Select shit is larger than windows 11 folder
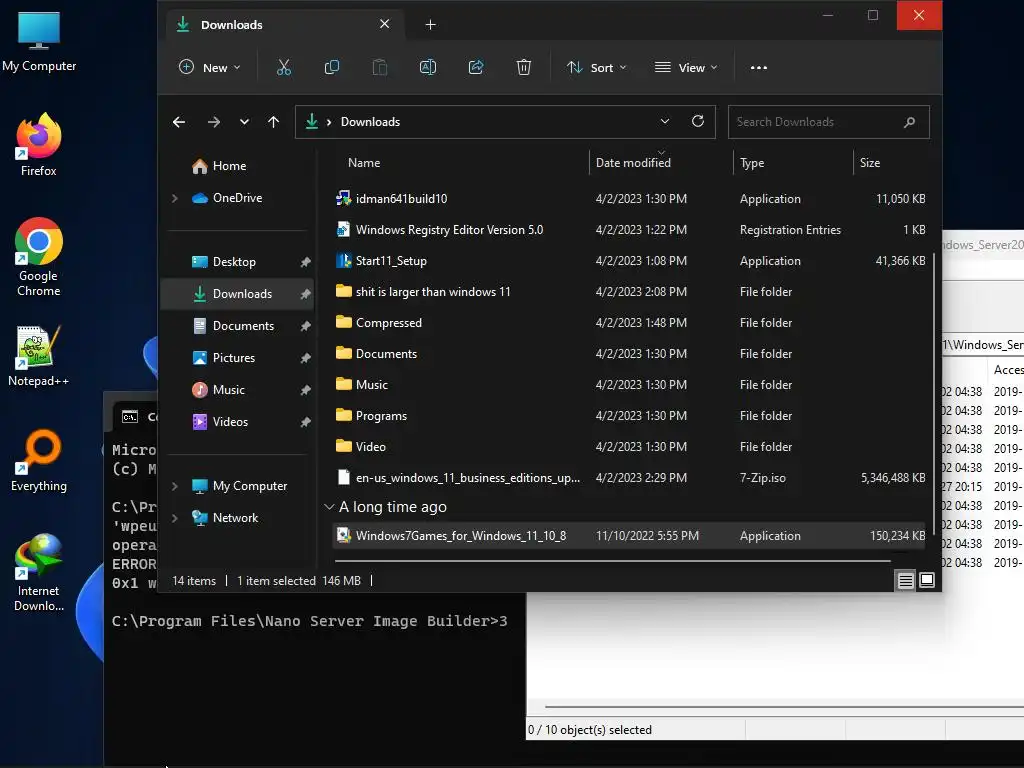Screen dimensions: 1024x768 click(630, 292)
